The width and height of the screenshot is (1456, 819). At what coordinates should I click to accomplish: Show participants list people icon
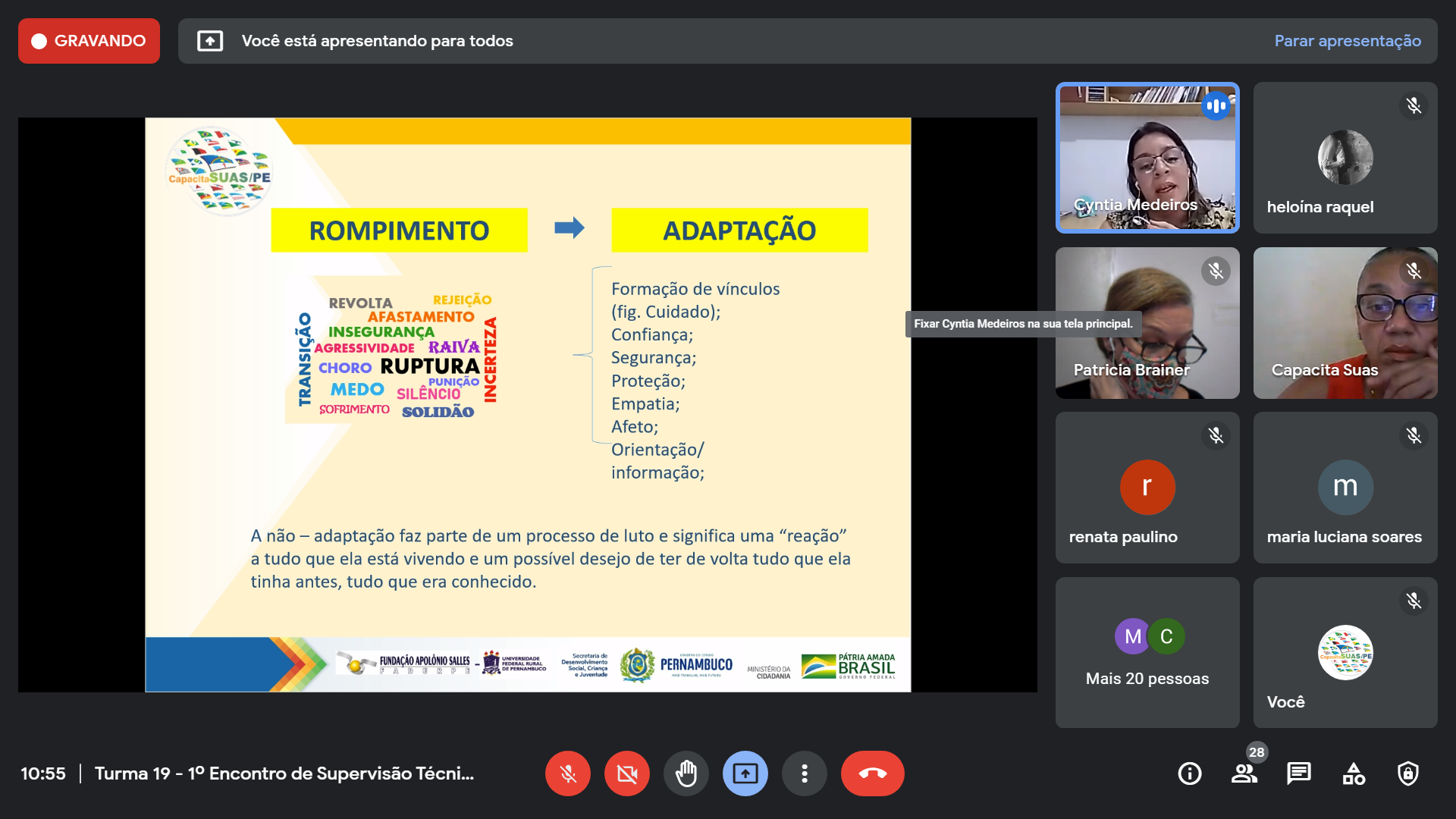1244,773
